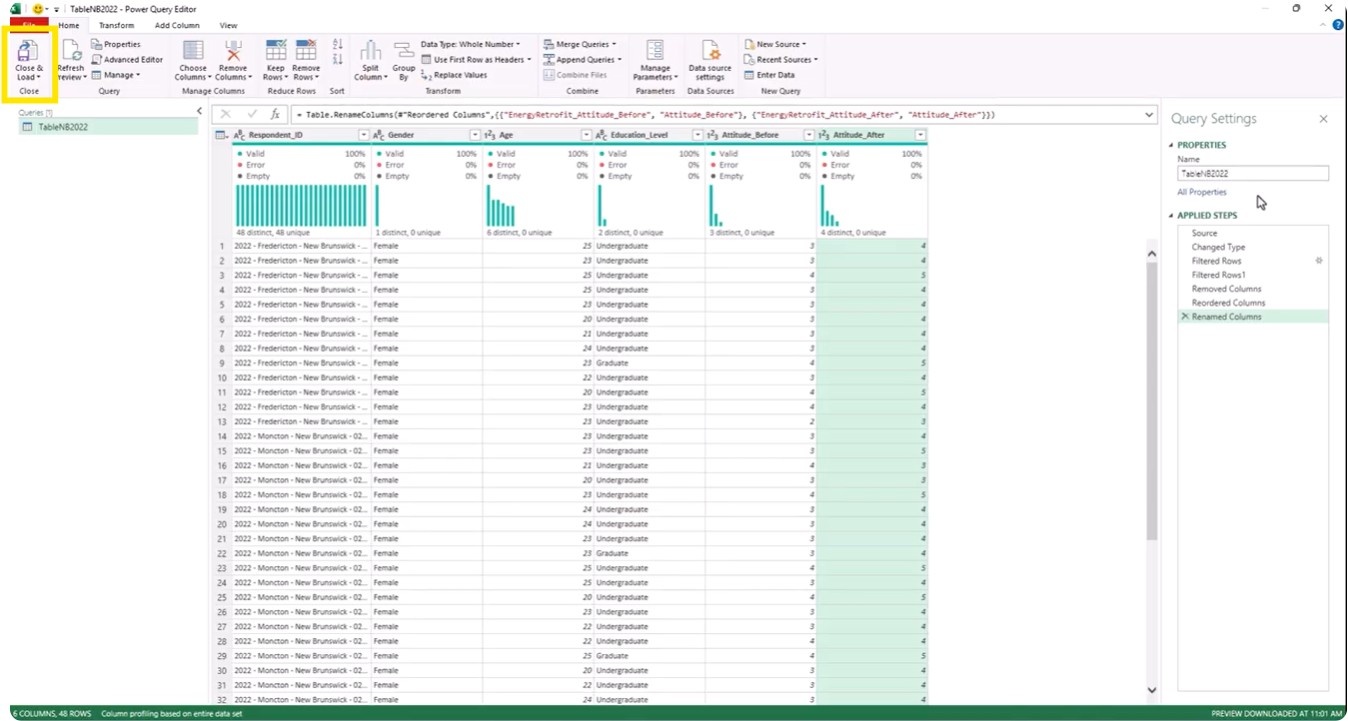This screenshot has width=1348, height=721.
Task: Open the New Source dropdown
Action: pos(775,44)
